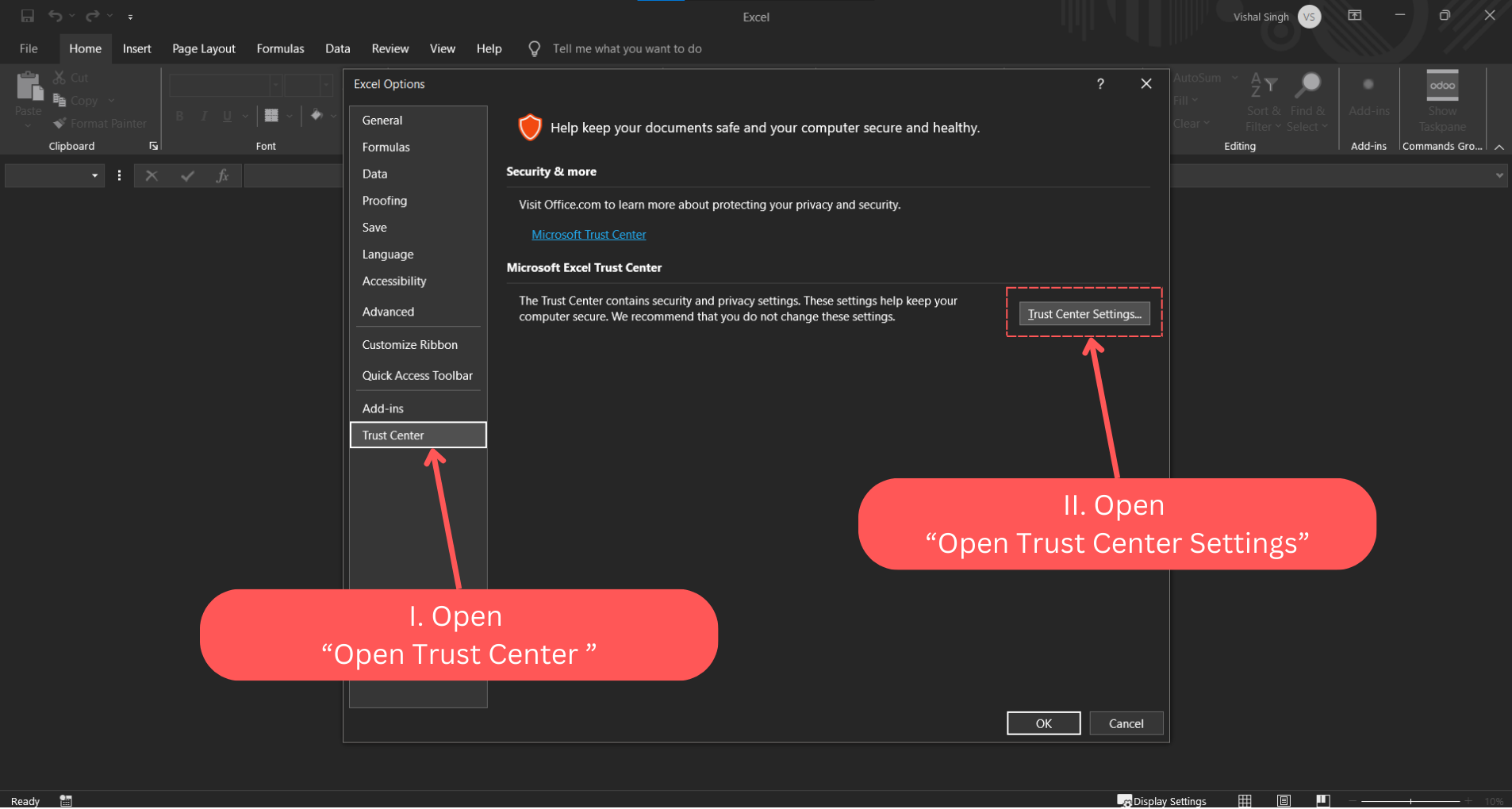Select Advanced options category

point(418,312)
